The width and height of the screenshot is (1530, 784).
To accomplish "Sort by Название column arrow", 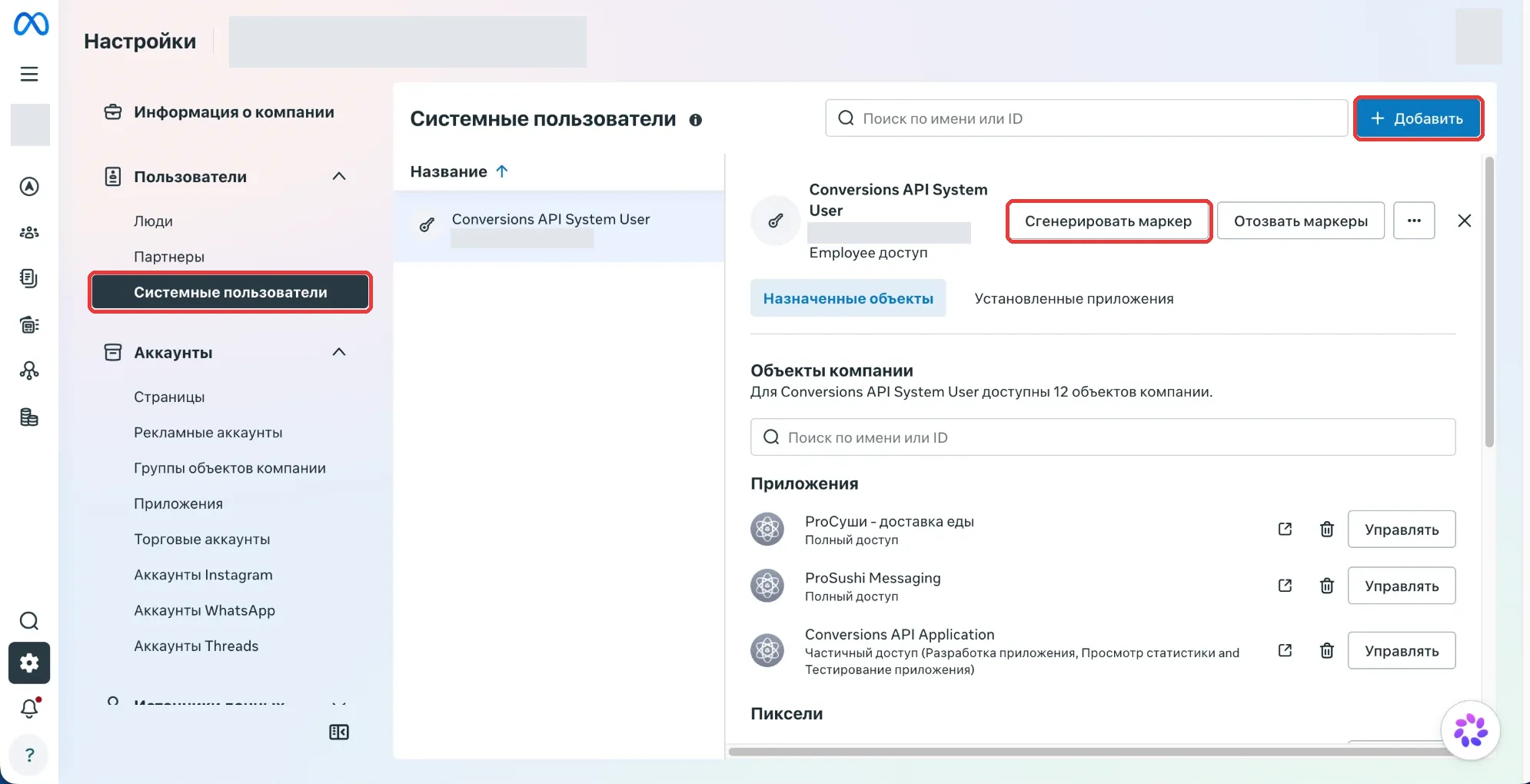I will point(502,171).
